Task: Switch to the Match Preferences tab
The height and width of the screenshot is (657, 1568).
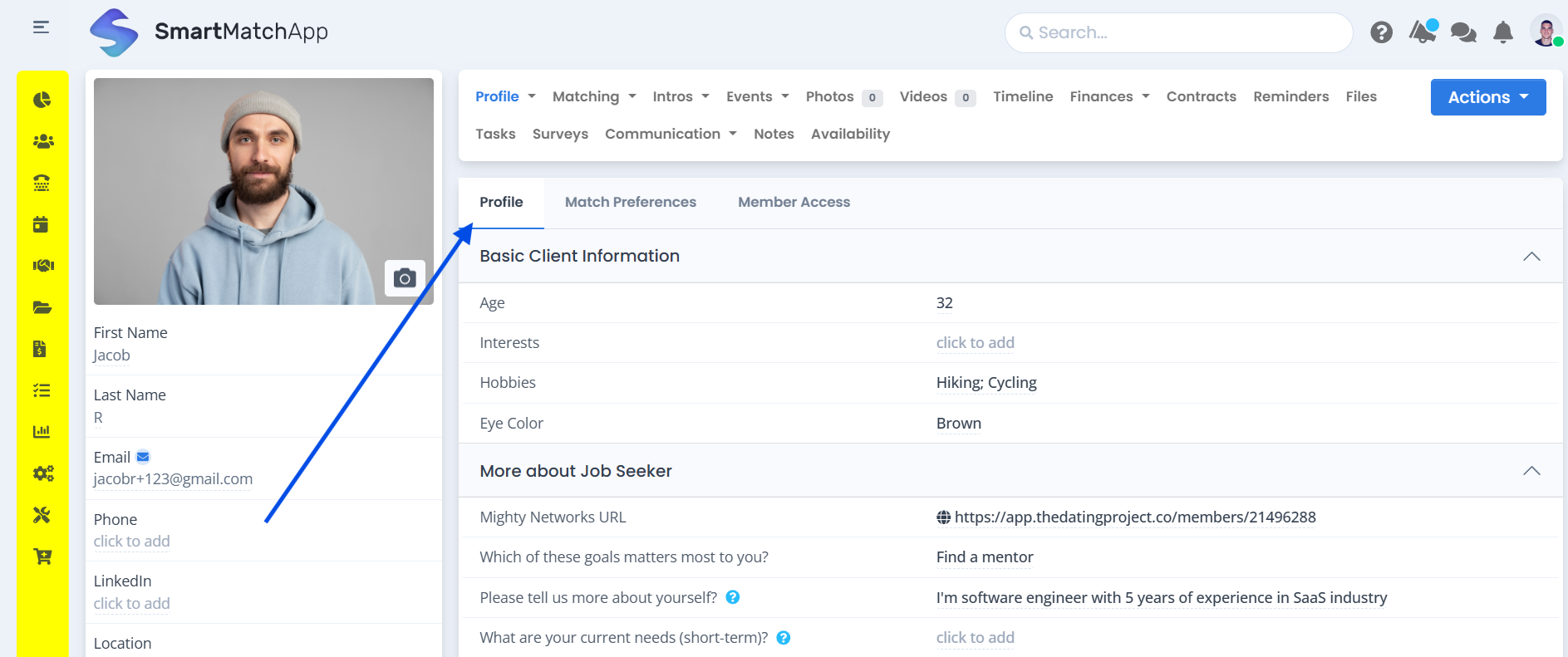Action: 631,202
